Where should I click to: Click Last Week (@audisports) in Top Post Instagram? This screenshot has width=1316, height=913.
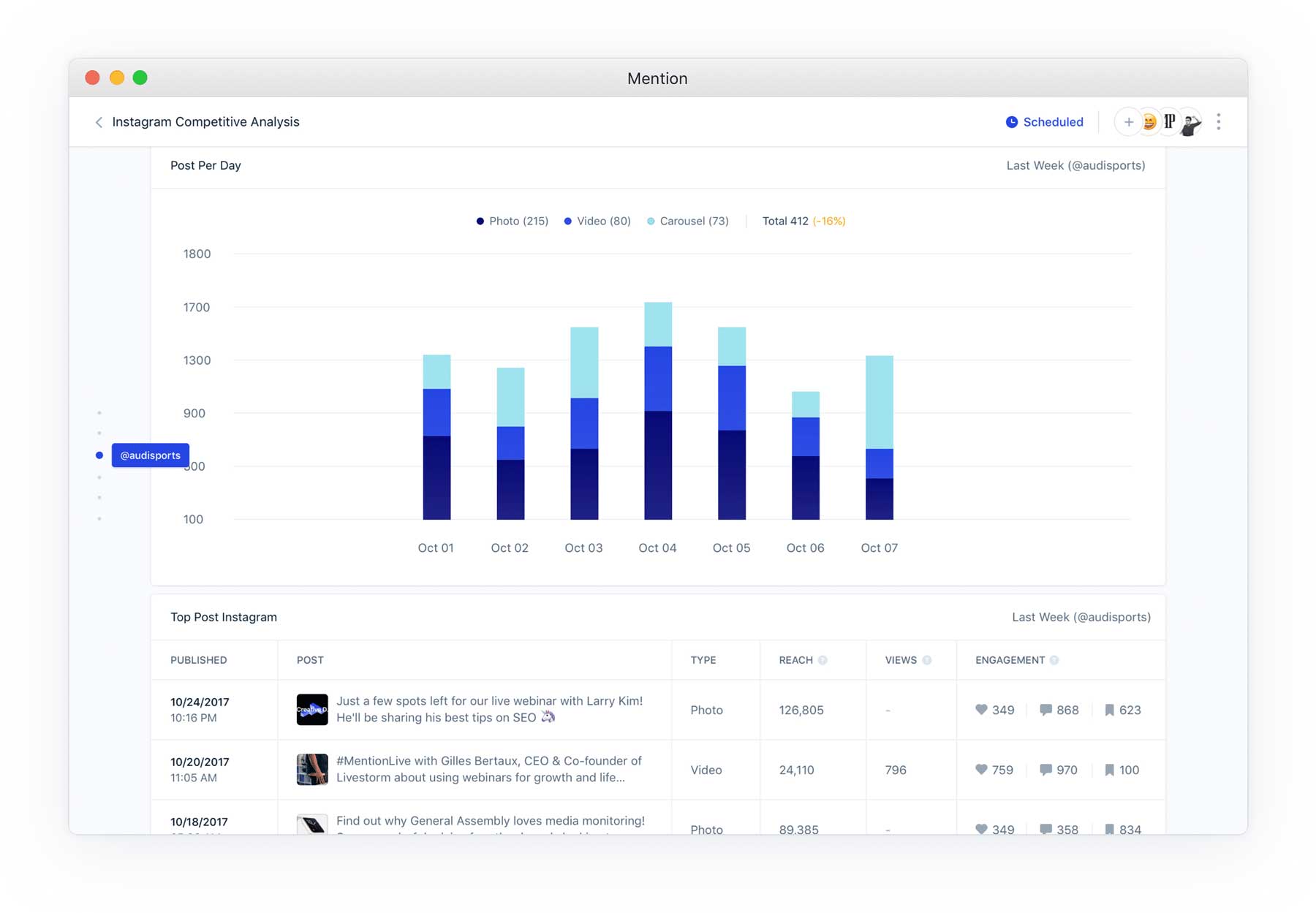[1081, 617]
